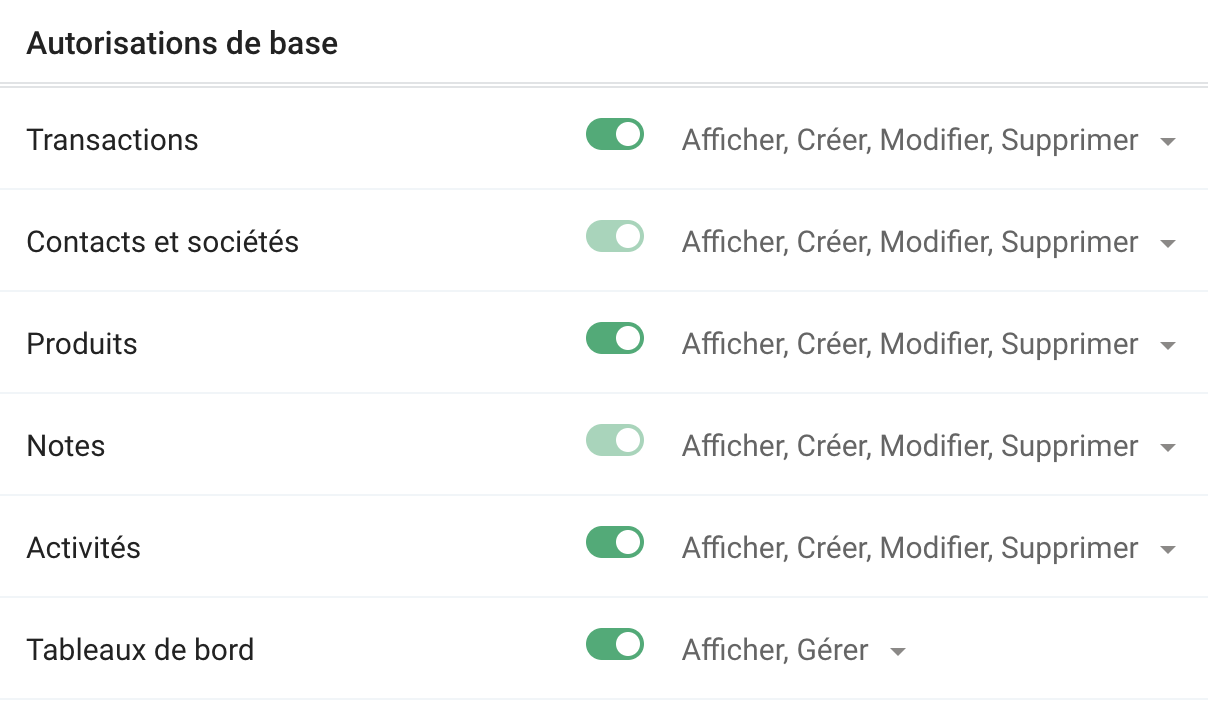Click the caret arrow for Contacts et sociétés
Image resolution: width=1208 pixels, height=714 pixels.
coord(1167,244)
